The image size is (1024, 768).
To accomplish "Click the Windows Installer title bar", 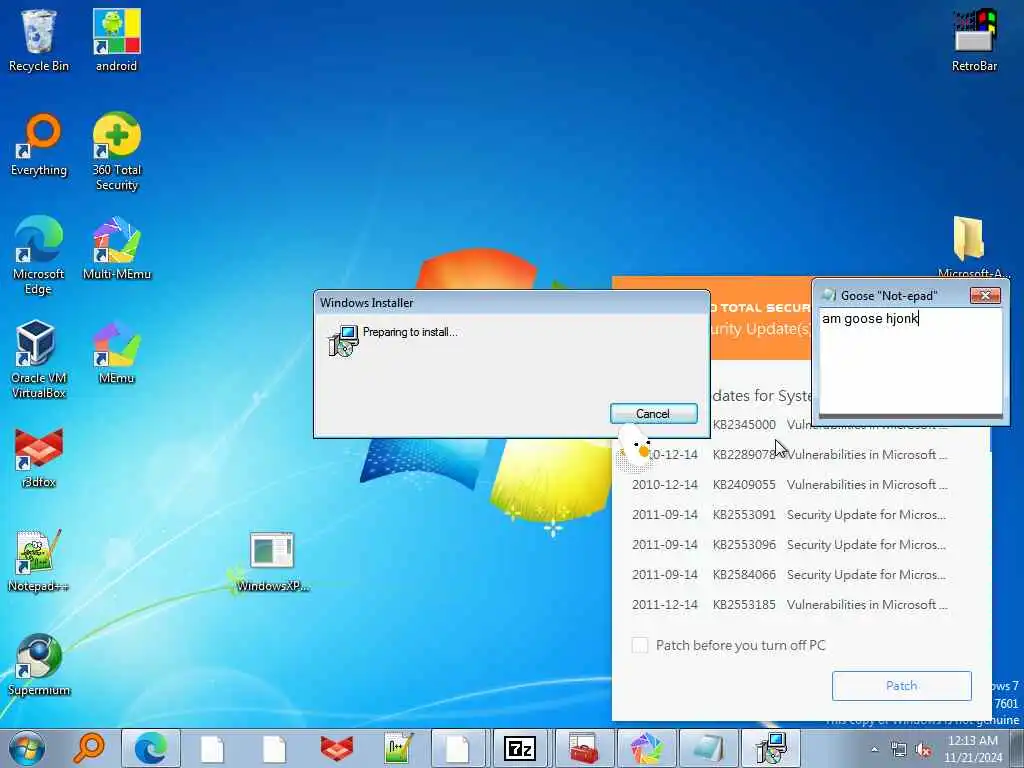I will click(x=511, y=302).
